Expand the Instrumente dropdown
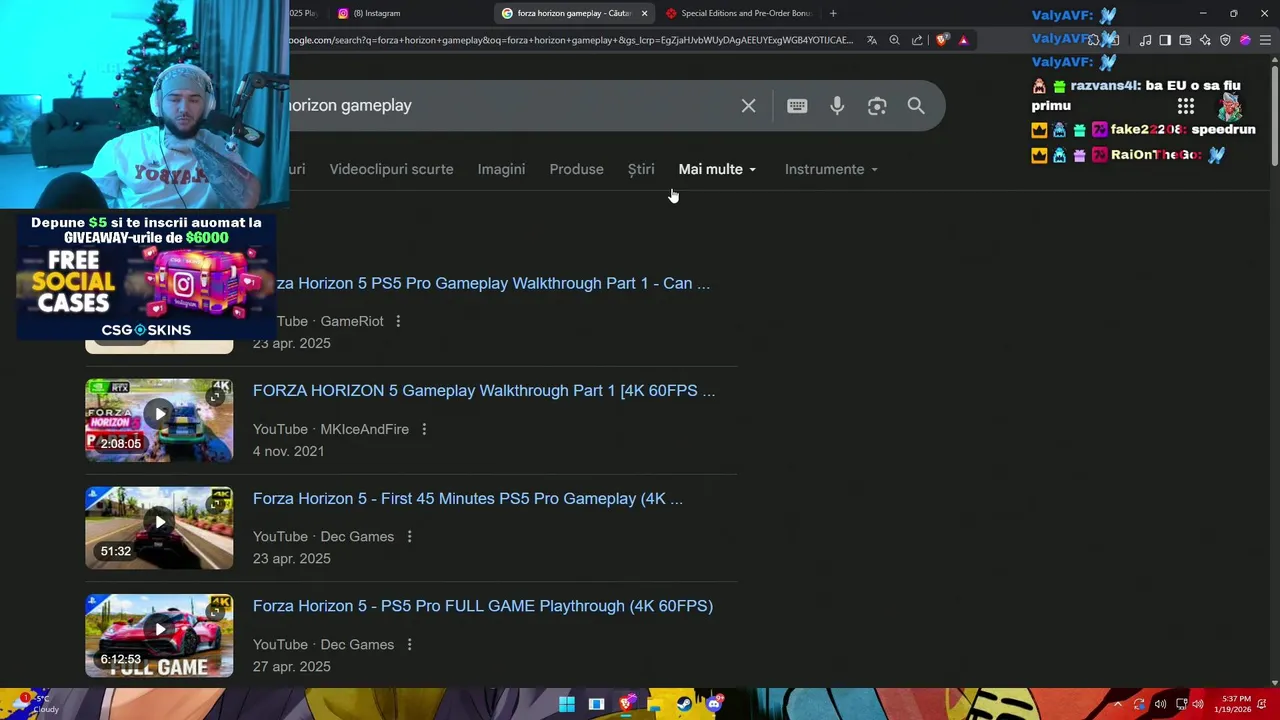This screenshot has height=720, width=1280. pos(831,169)
